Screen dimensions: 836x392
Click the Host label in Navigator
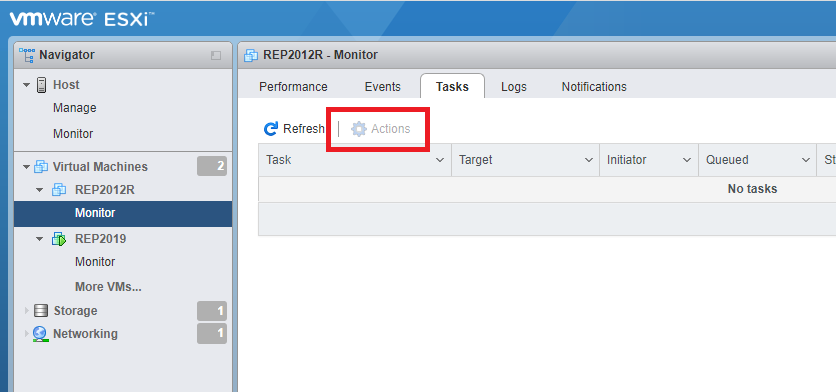click(66, 85)
